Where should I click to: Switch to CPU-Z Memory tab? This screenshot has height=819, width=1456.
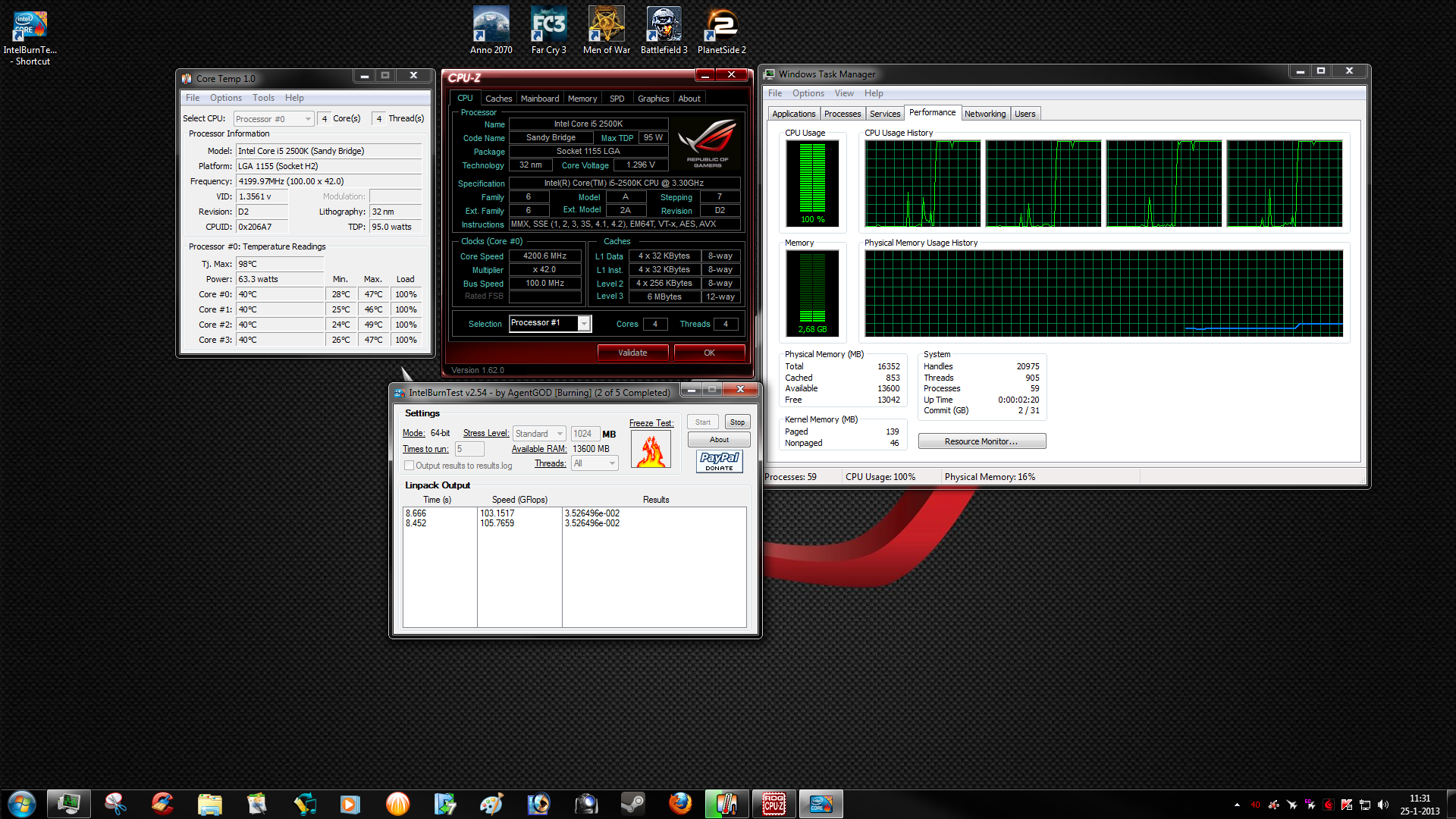(x=582, y=99)
